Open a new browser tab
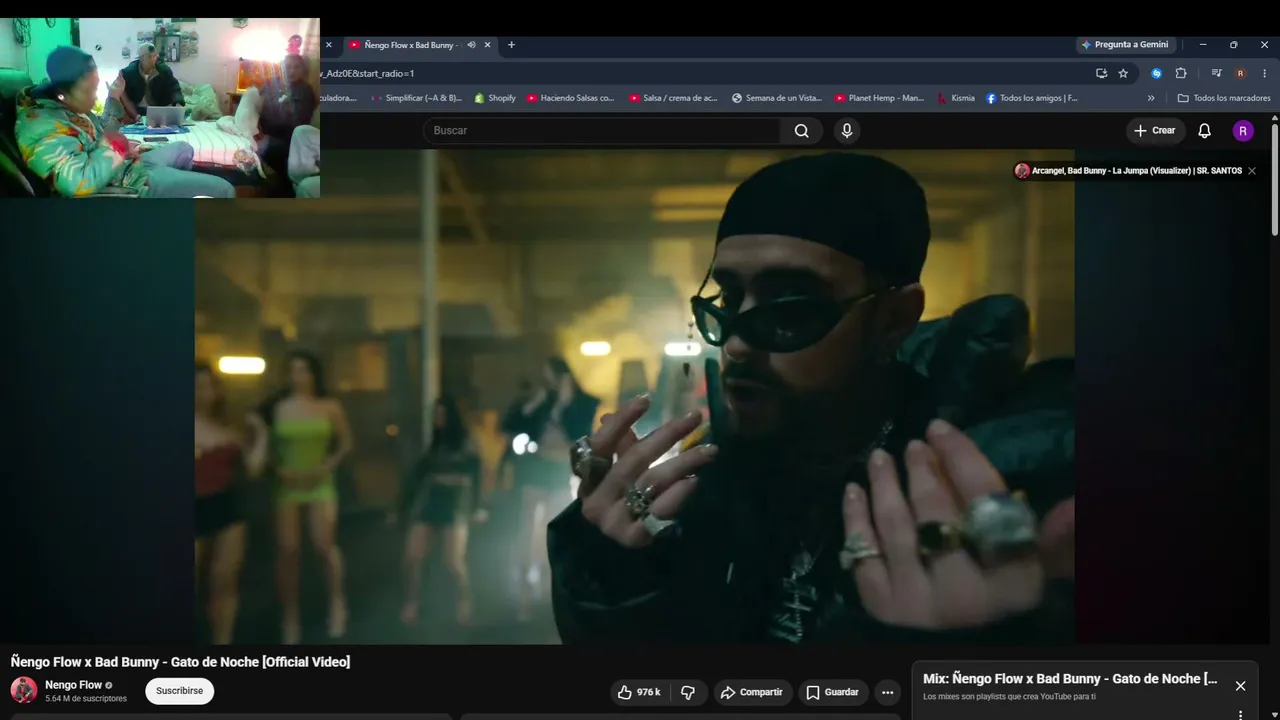The image size is (1280, 720). click(511, 45)
